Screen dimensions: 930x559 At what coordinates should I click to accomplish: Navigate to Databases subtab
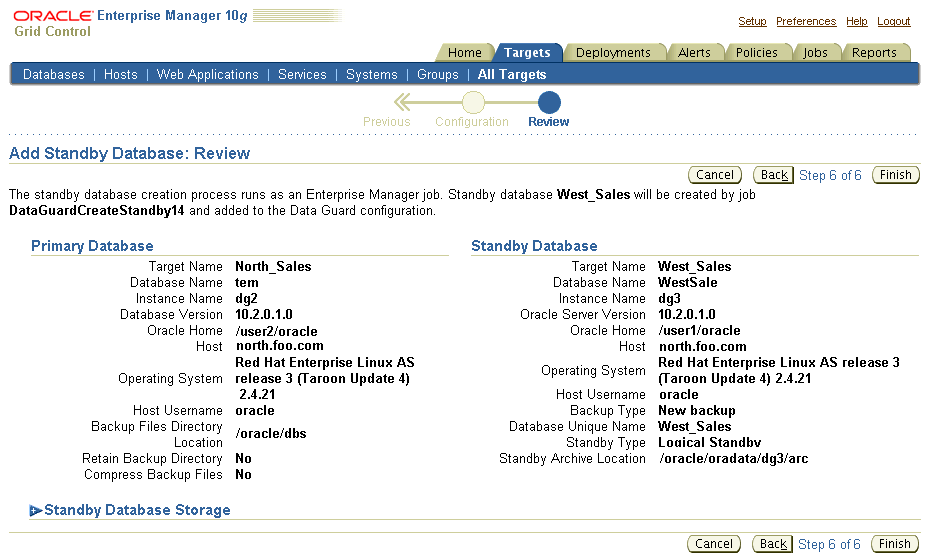tap(54, 75)
